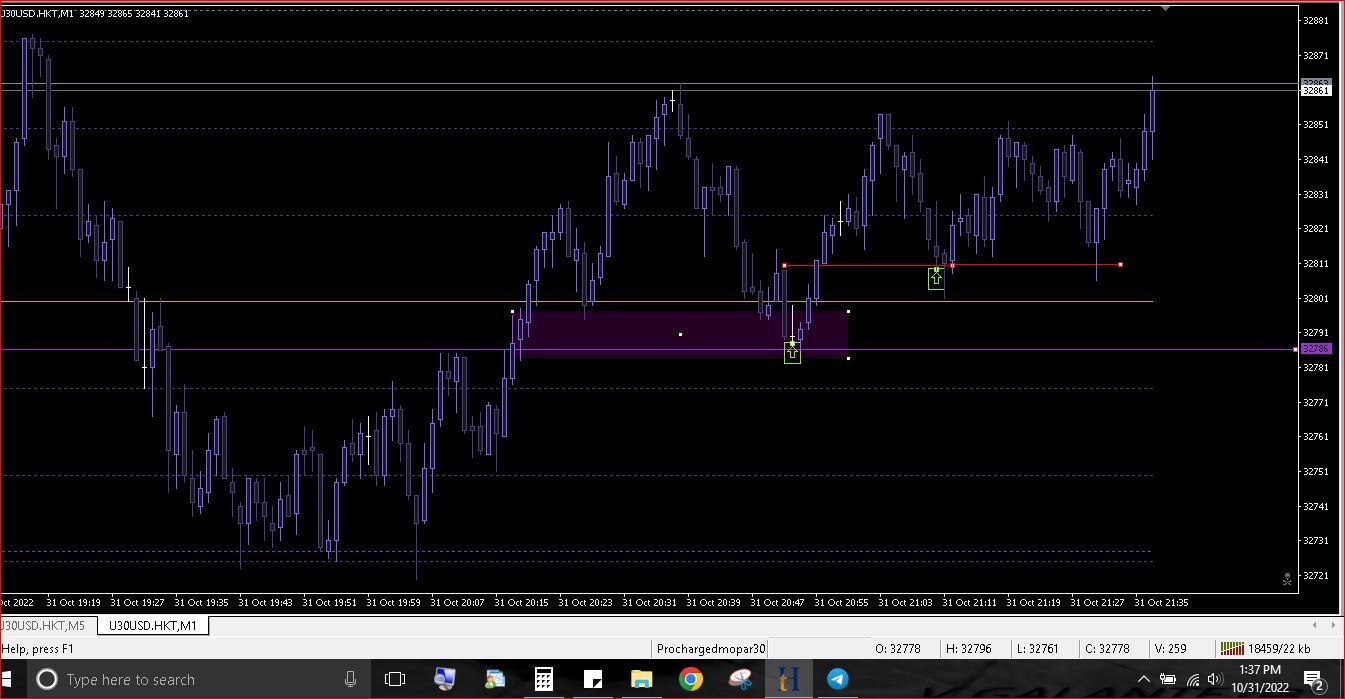This screenshot has width=1345, height=699.
Task: Open the calculator app on the taskbar
Action: click(544, 680)
